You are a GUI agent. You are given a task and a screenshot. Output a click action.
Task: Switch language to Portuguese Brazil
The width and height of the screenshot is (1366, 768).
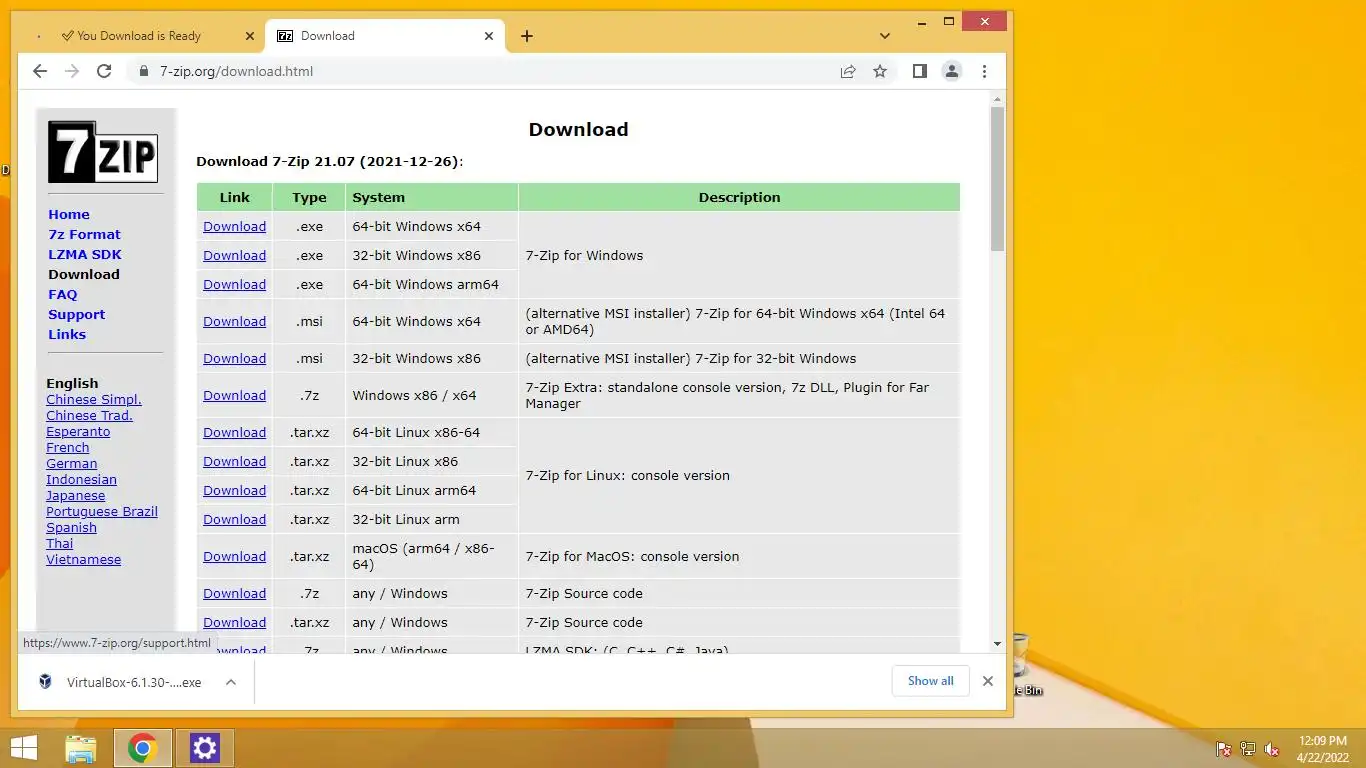(x=102, y=511)
